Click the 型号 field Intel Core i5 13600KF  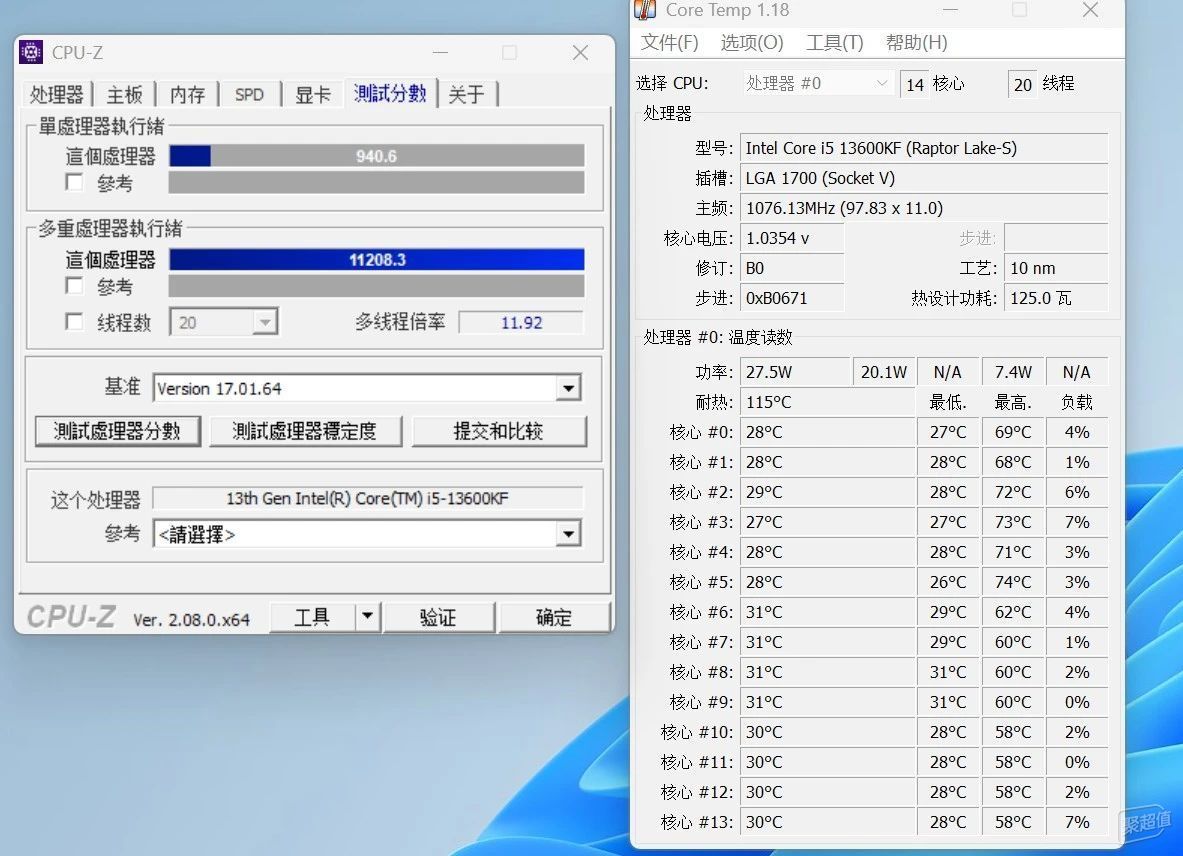tap(923, 148)
